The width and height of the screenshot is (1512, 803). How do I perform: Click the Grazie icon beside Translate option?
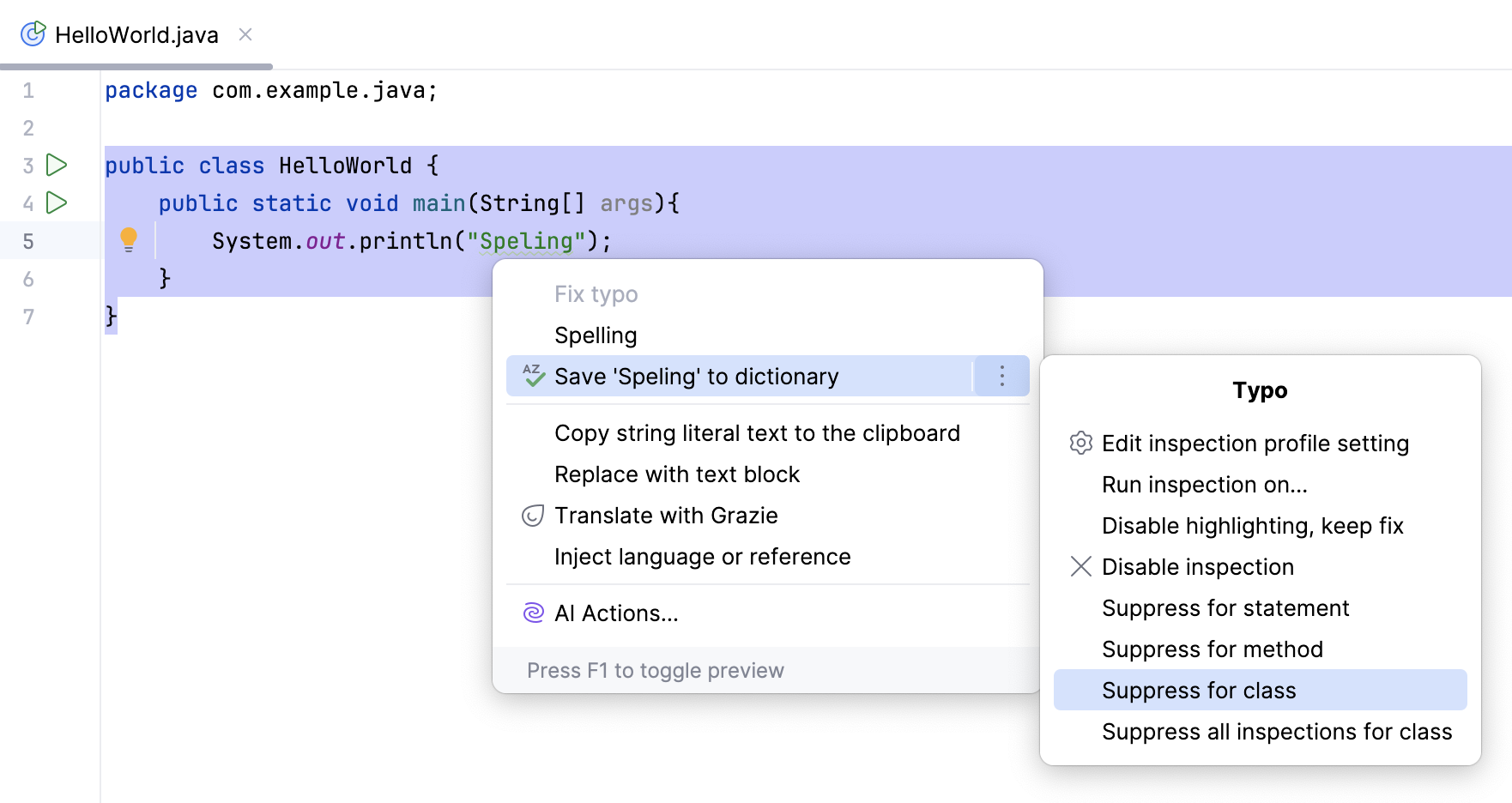pyautogui.click(x=532, y=516)
